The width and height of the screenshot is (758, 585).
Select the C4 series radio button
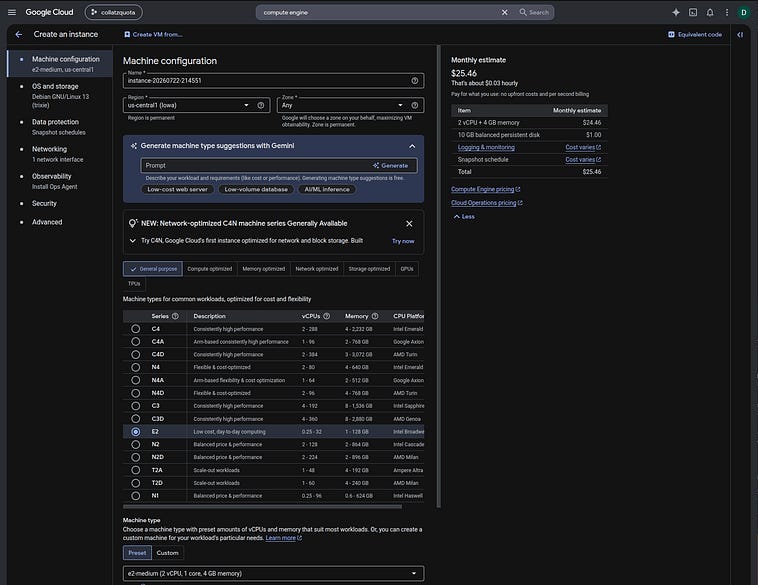coord(135,329)
